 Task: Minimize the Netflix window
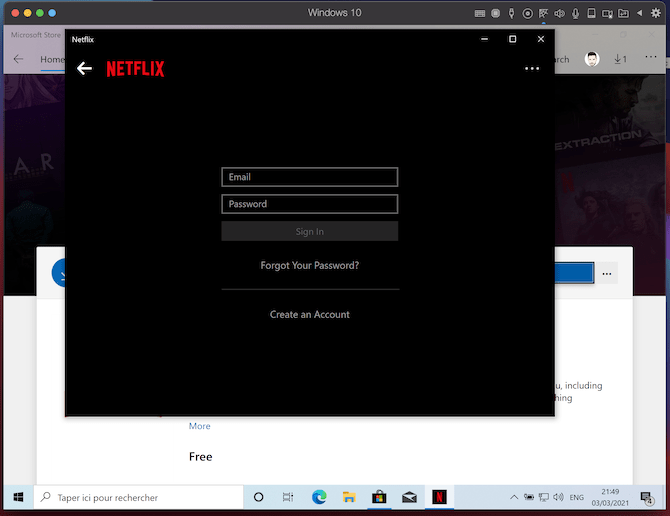[484, 39]
